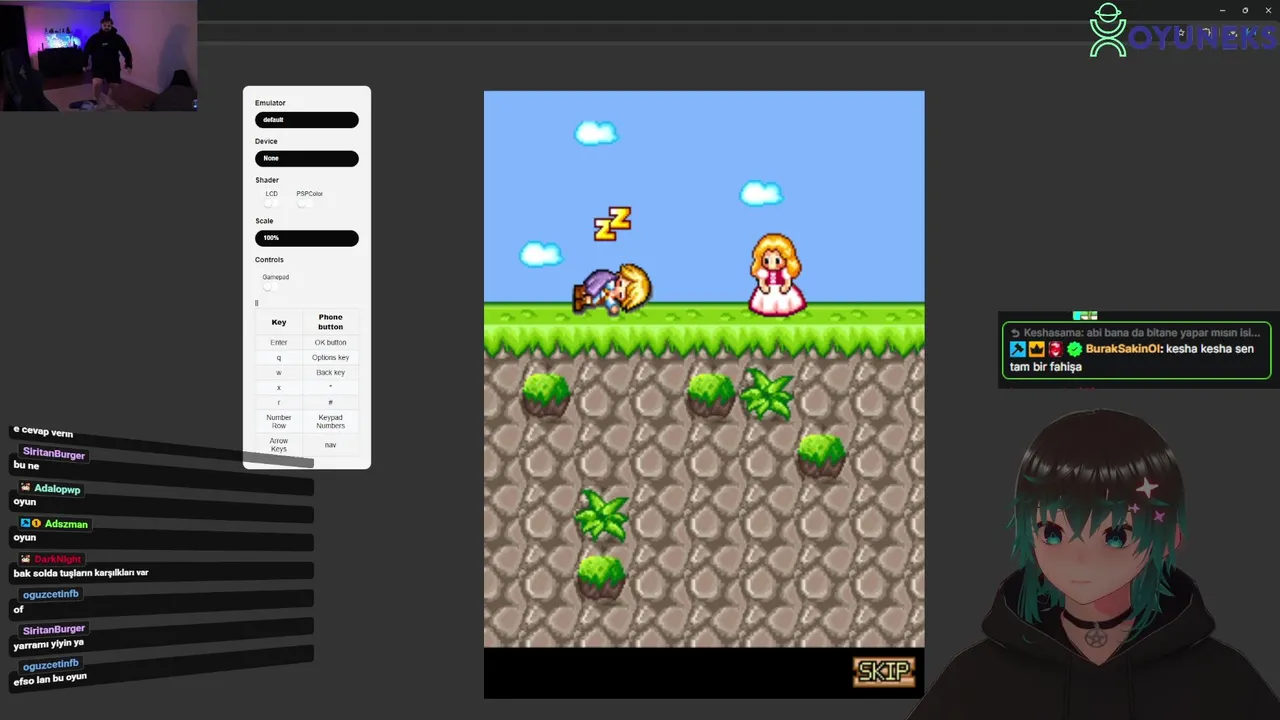
Task: Click the 'Key' column header
Action: pos(279,322)
